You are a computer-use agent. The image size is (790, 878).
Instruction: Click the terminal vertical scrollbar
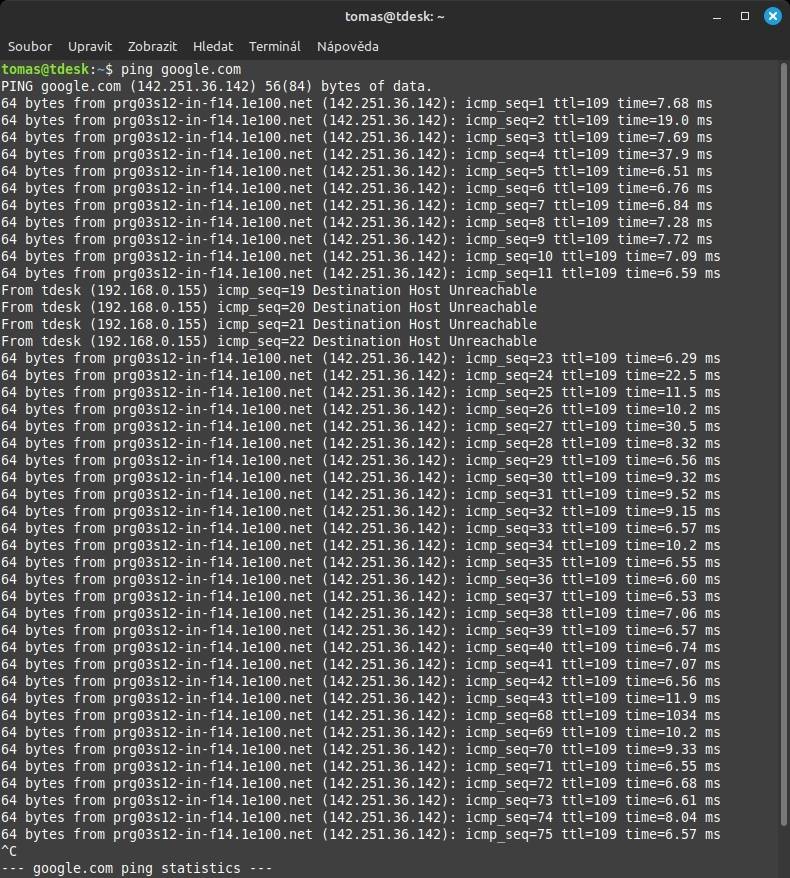tap(784, 442)
